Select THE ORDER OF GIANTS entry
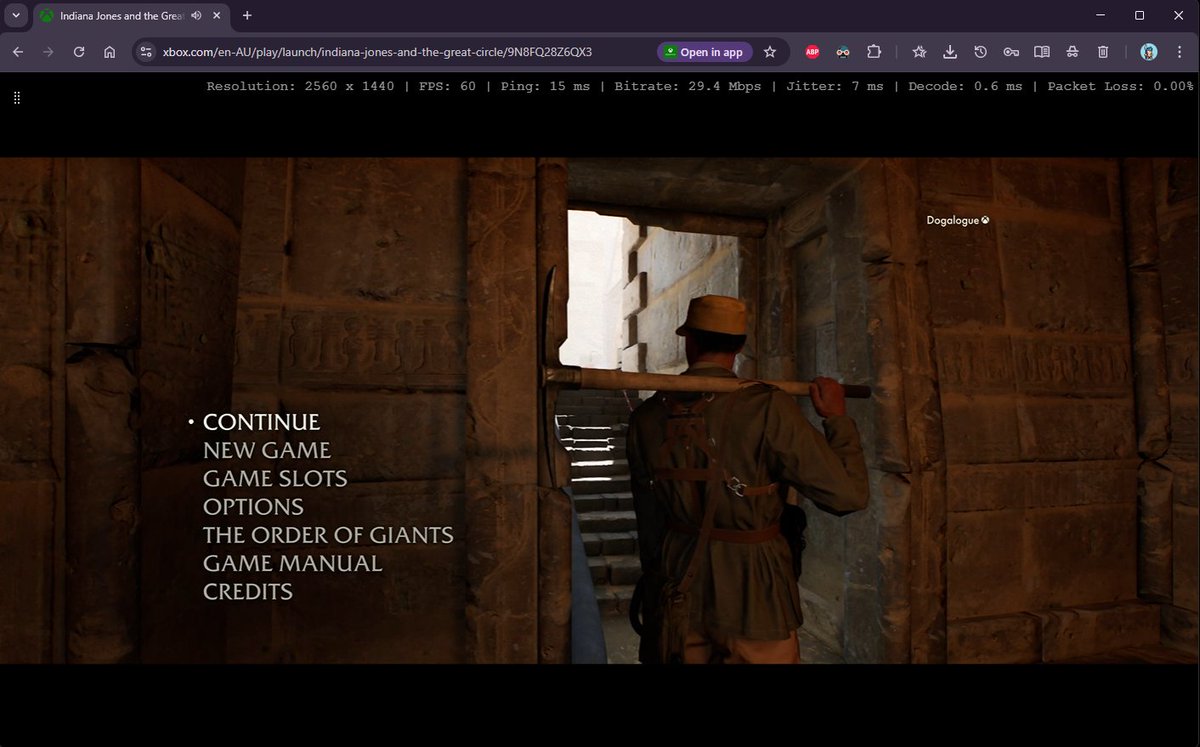This screenshot has width=1200, height=747. coord(328,535)
